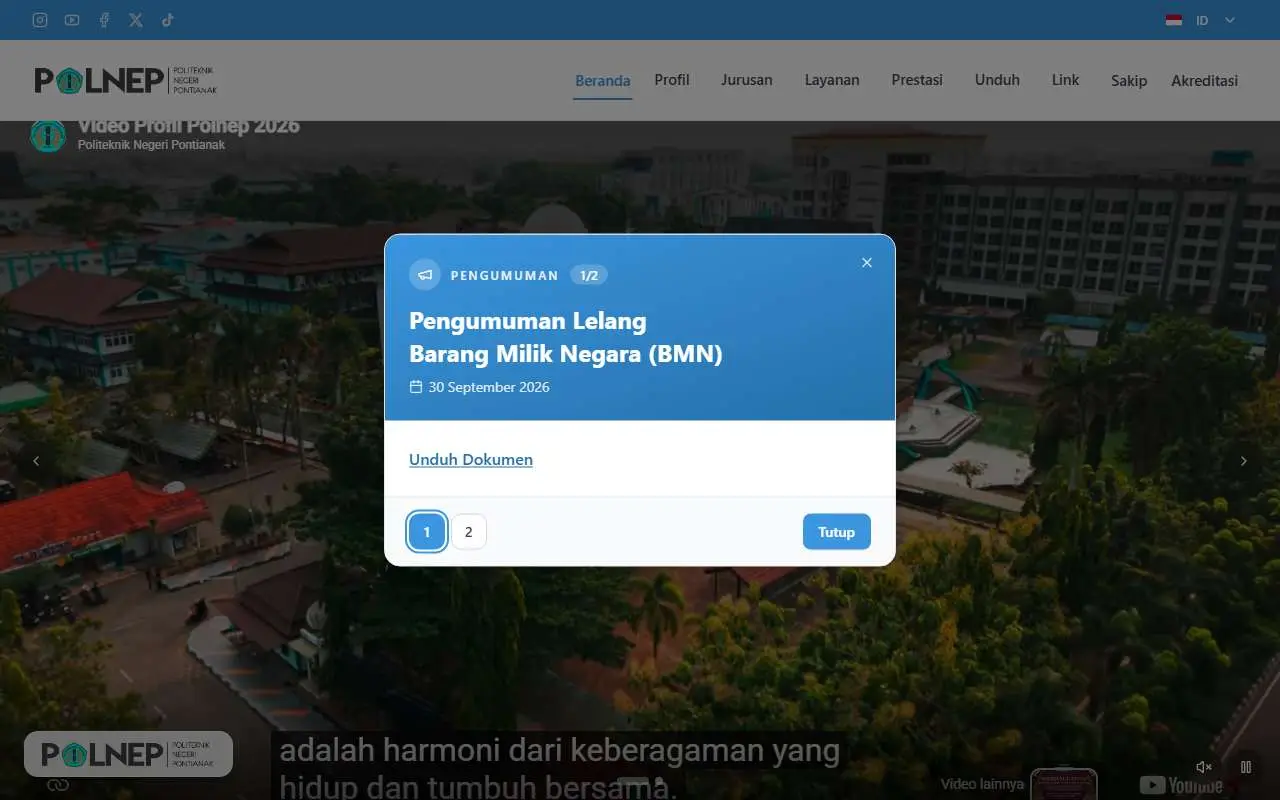Open the Prestasi menu
The image size is (1280, 800).
coord(917,80)
